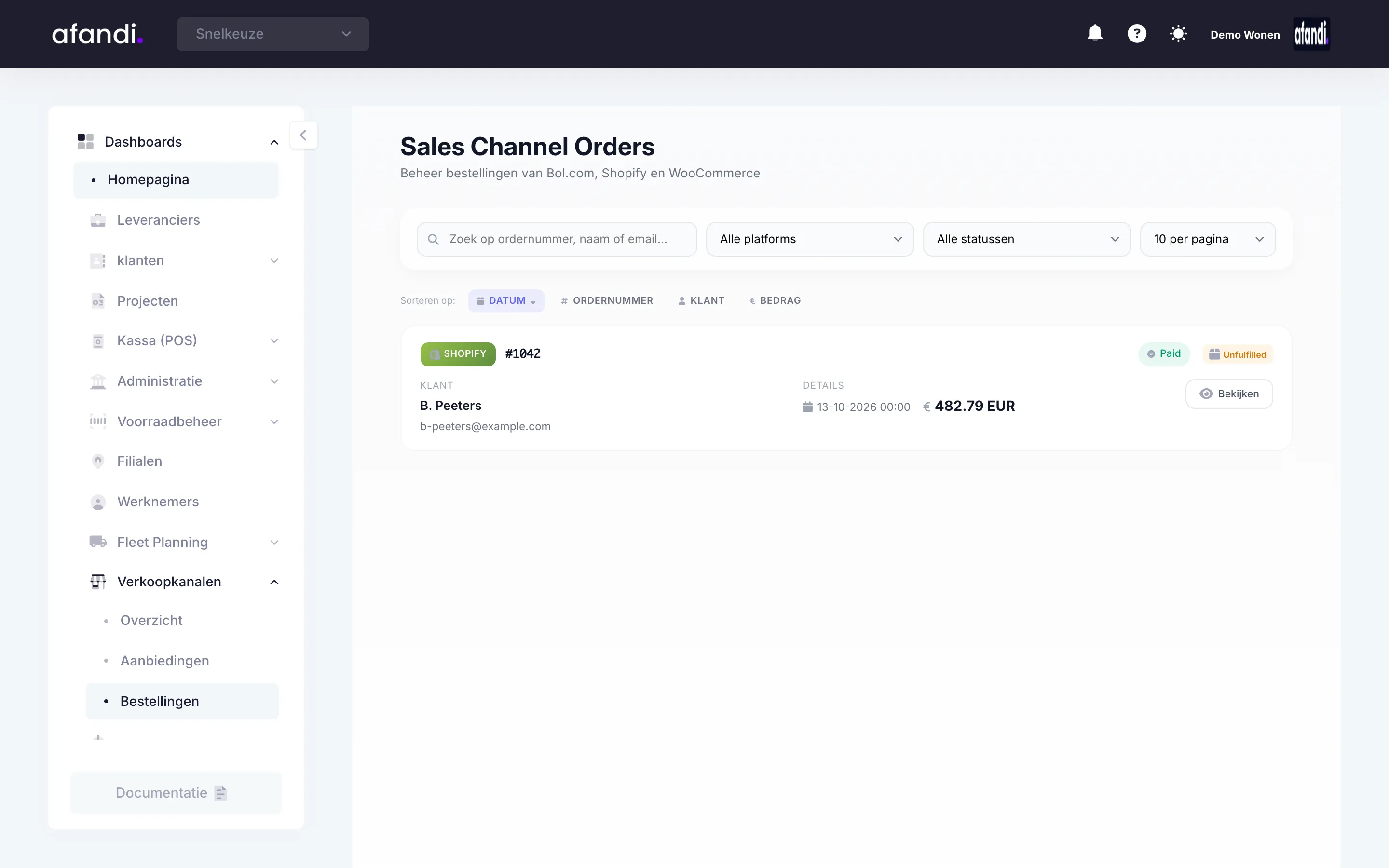This screenshot has height=868, width=1389.
Task: Open the Alle statussen filter
Action: coord(1027,239)
